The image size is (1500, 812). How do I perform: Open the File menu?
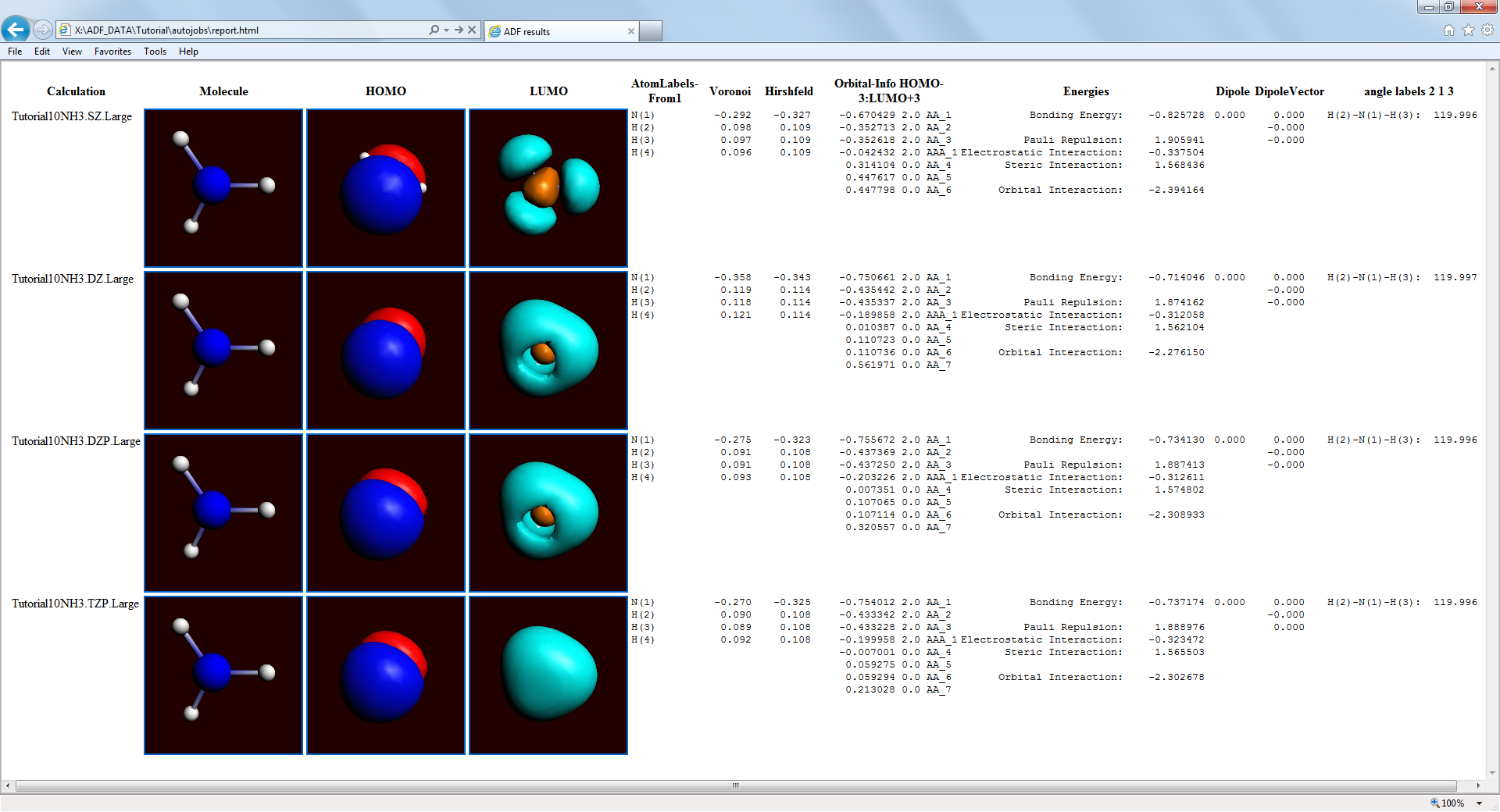pos(15,52)
